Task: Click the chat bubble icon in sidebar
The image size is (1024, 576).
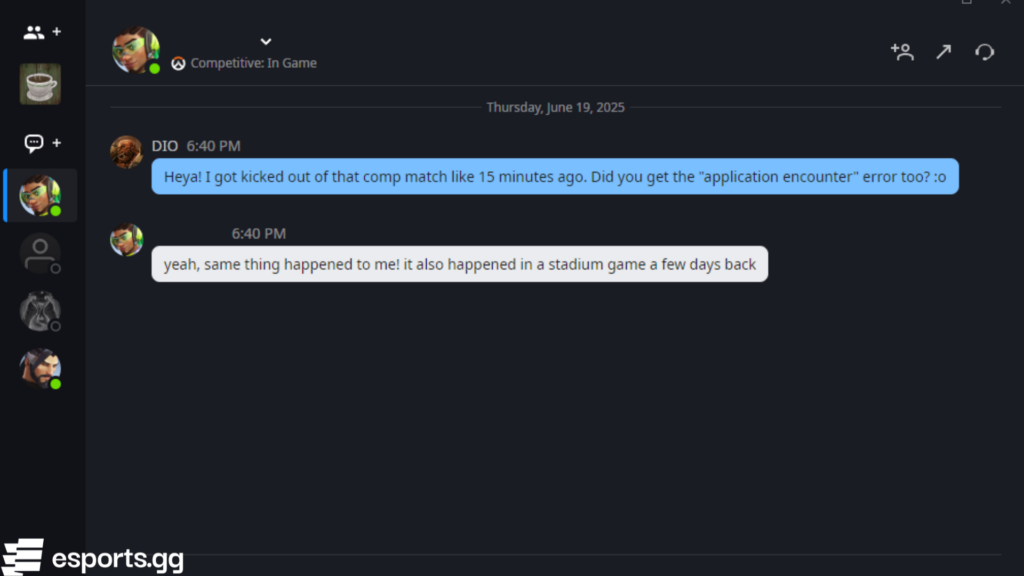Action: pos(34,143)
